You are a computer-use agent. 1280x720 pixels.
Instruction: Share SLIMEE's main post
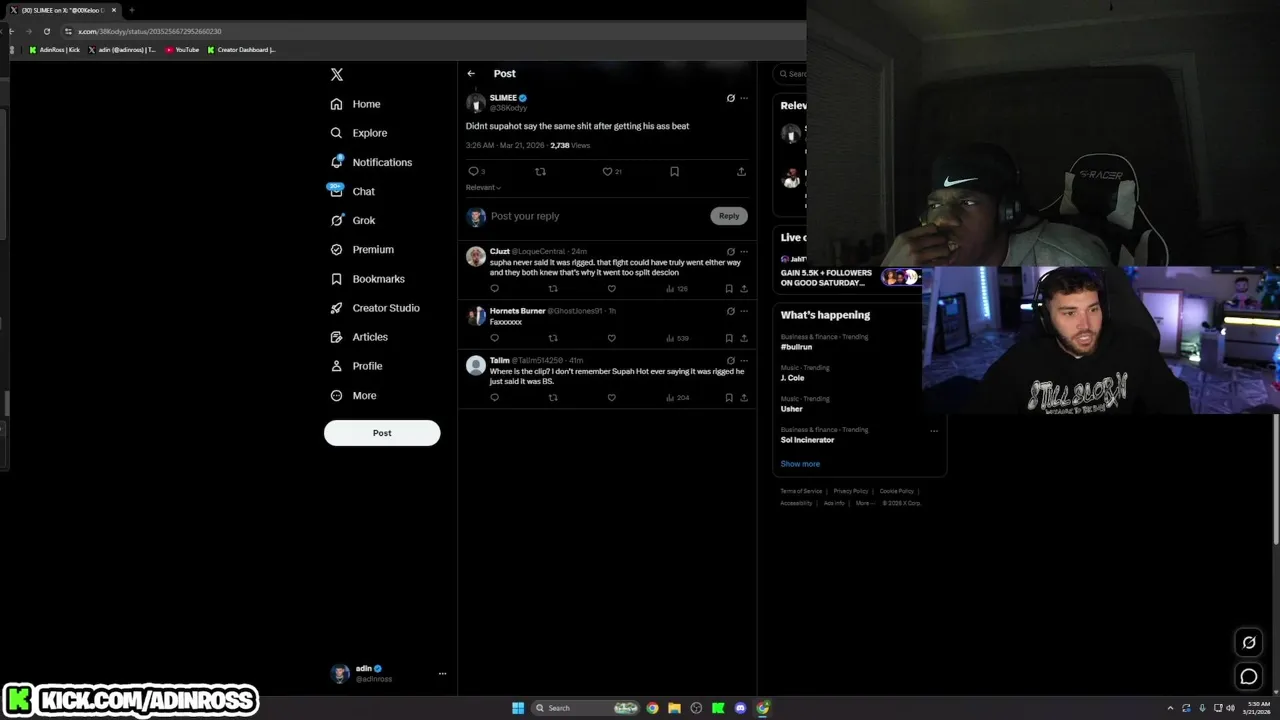(741, 171)
